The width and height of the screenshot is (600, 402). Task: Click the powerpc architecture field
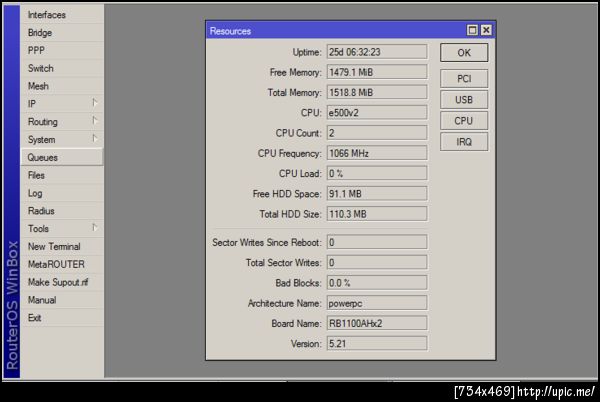click(377, 303)
